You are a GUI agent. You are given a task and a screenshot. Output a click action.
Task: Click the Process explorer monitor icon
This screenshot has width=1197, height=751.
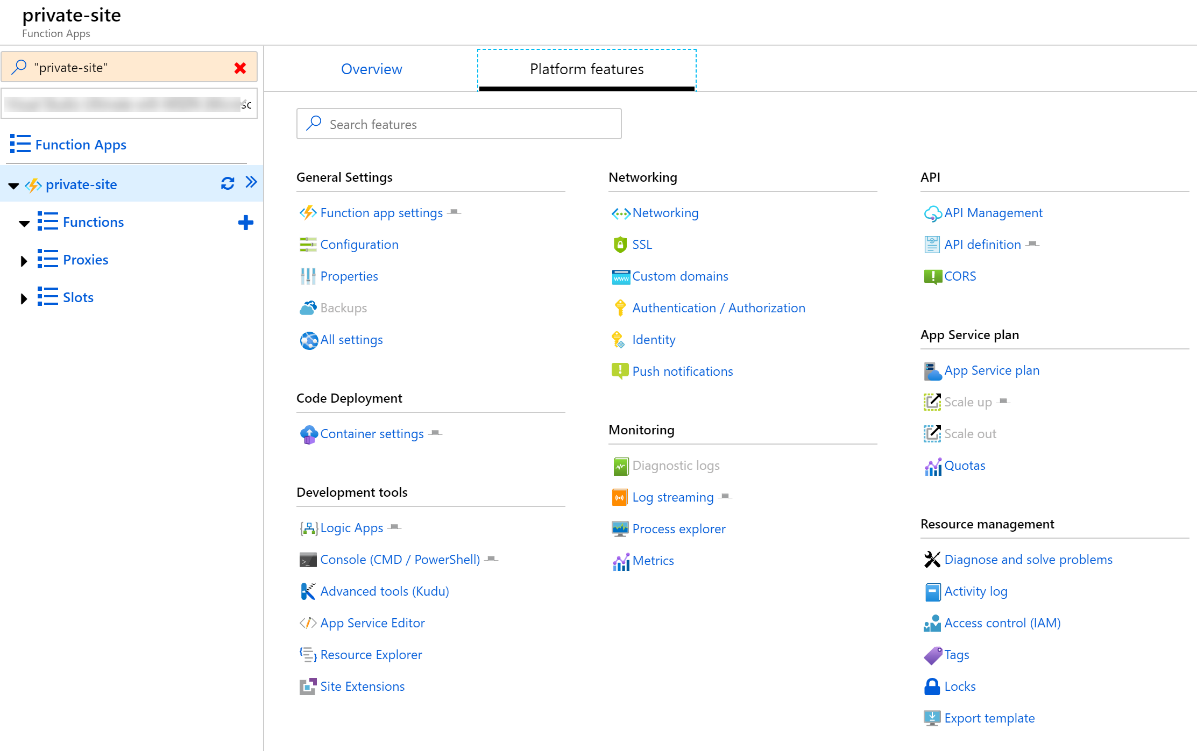point(621,529)
